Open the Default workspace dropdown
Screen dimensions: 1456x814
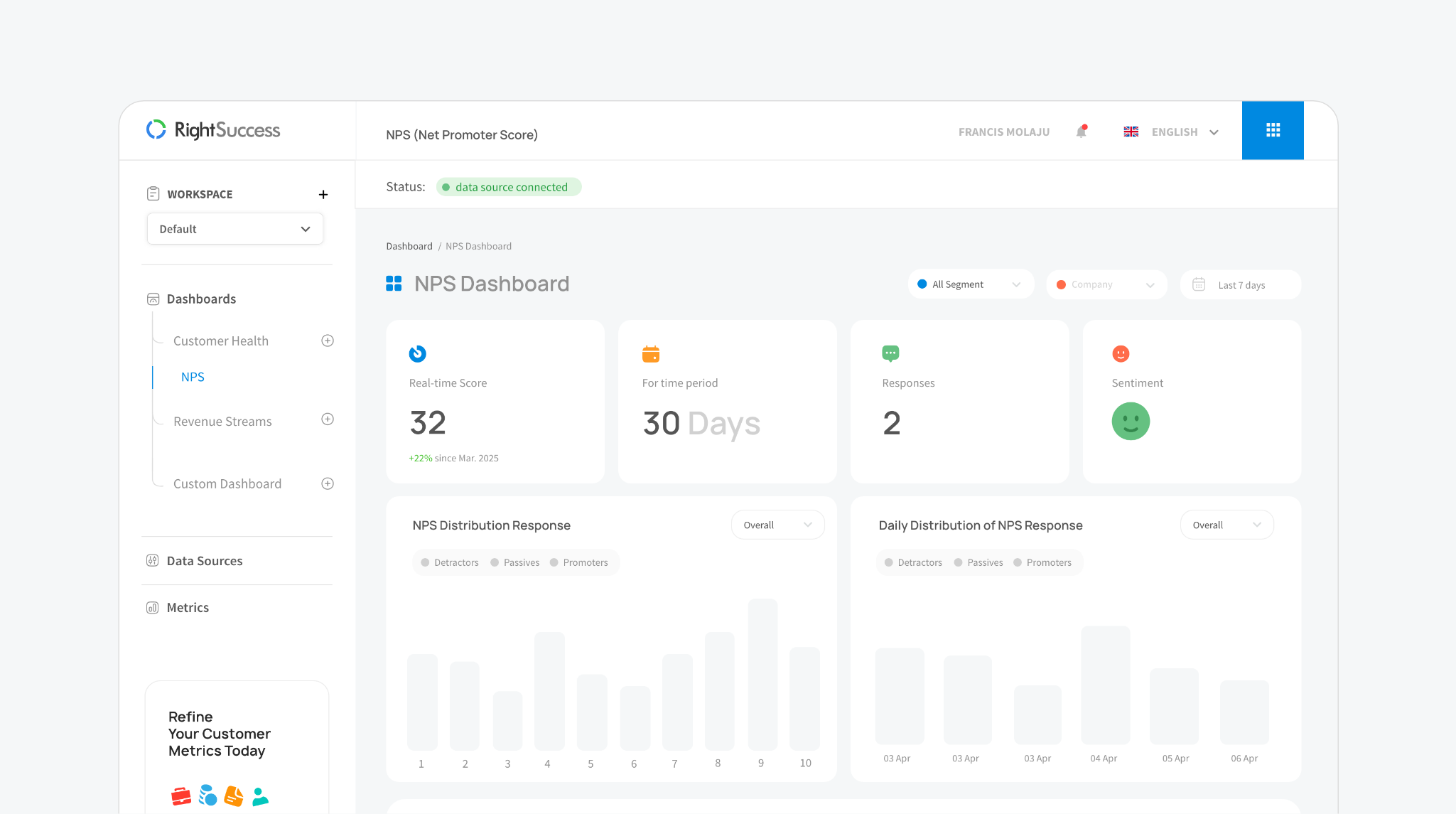(234, 228)
